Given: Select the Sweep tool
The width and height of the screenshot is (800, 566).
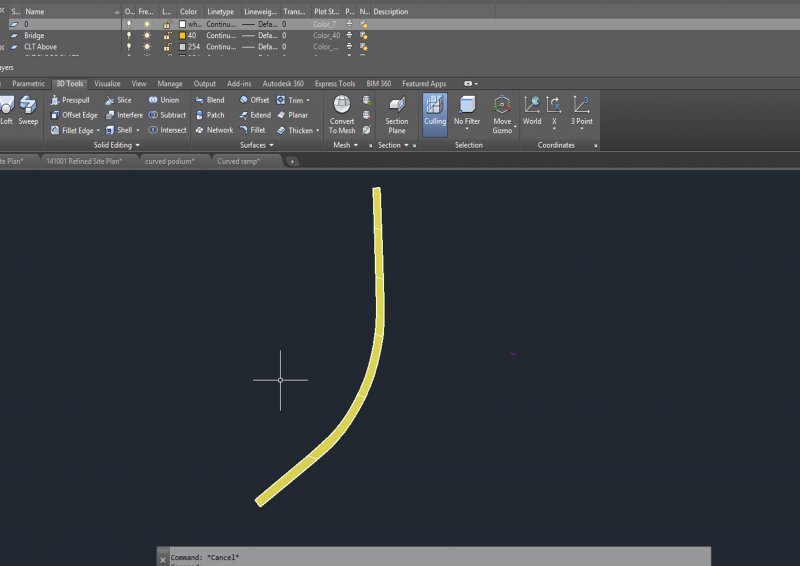Looking at the screenshot, I should point(28,111).
